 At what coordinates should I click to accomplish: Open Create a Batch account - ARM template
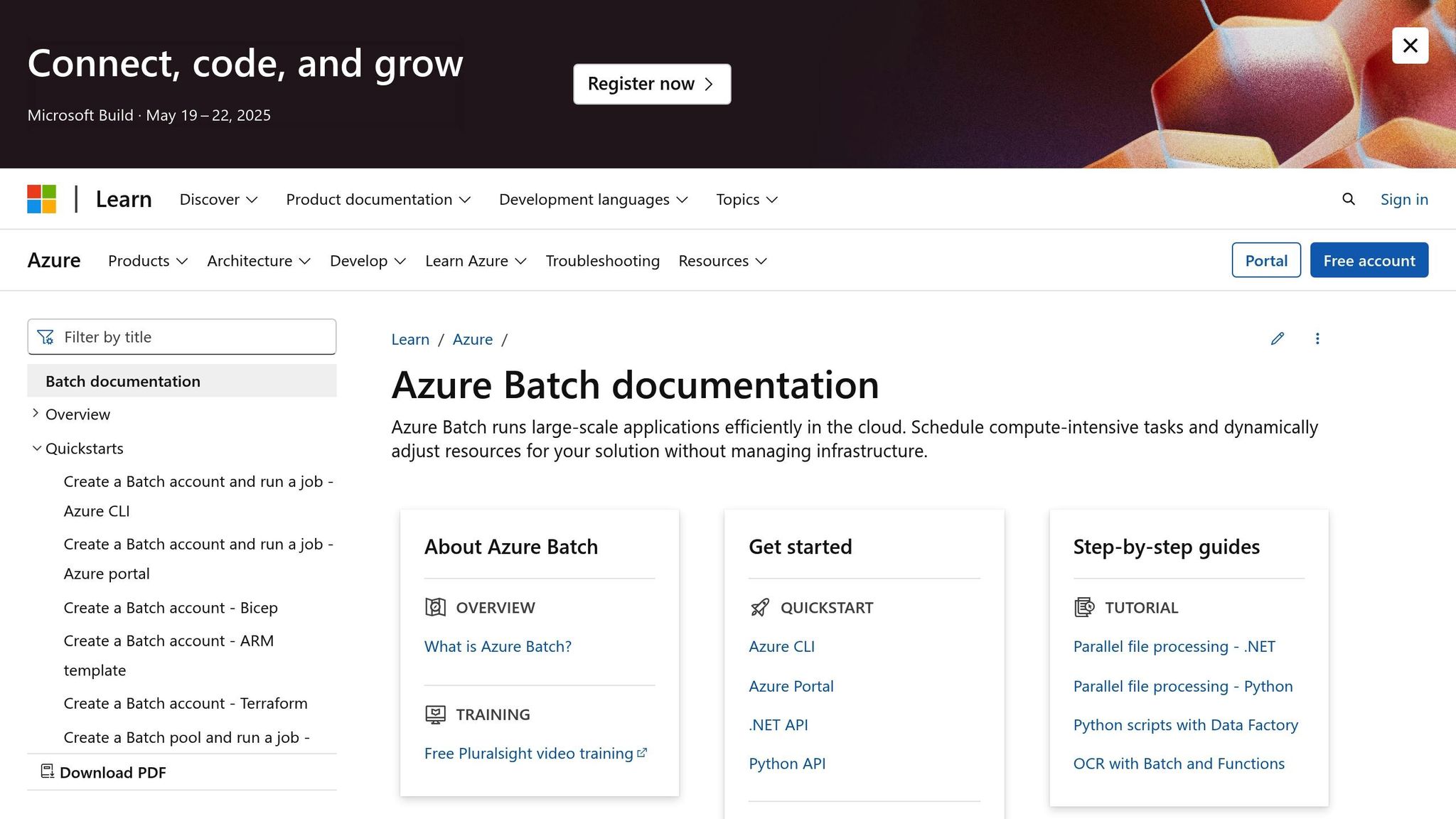[168, 655]
